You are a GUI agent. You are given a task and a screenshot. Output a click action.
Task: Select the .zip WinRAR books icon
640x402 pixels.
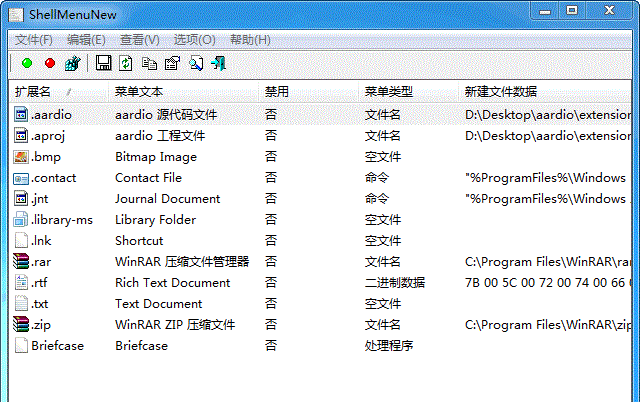point(21,324)
